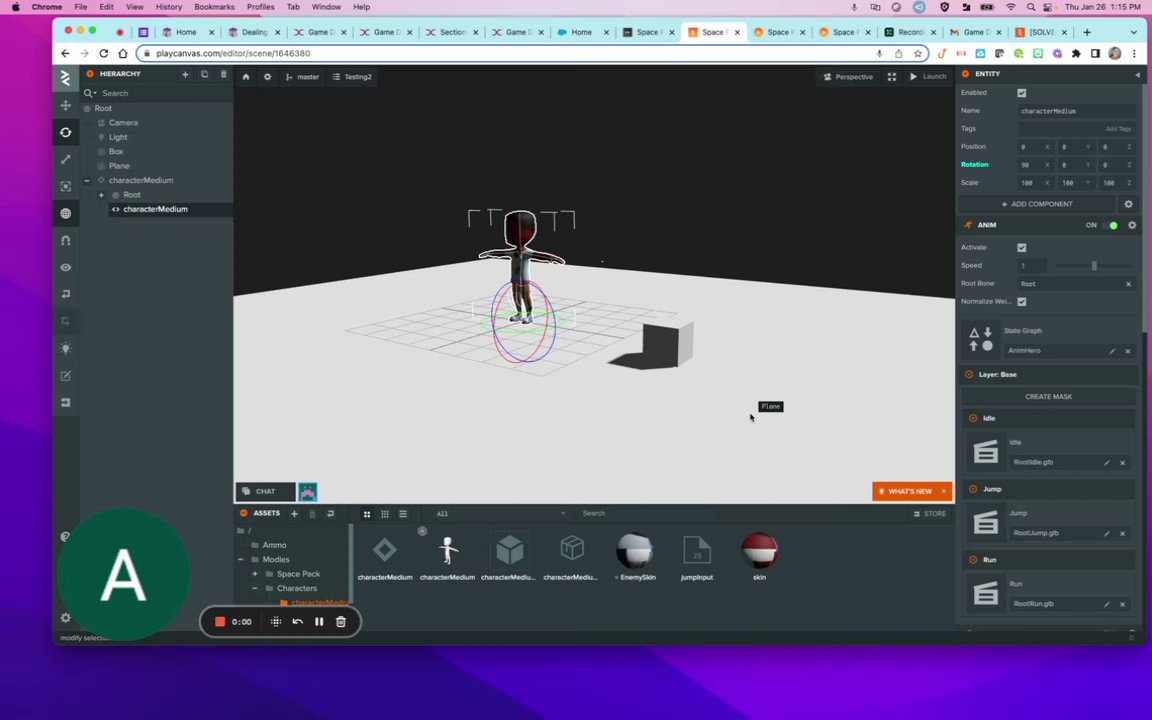Edit the AnimHero state graph pencil icon
This screenshot has width=1152, height=720.
(x=1112, y=351)
